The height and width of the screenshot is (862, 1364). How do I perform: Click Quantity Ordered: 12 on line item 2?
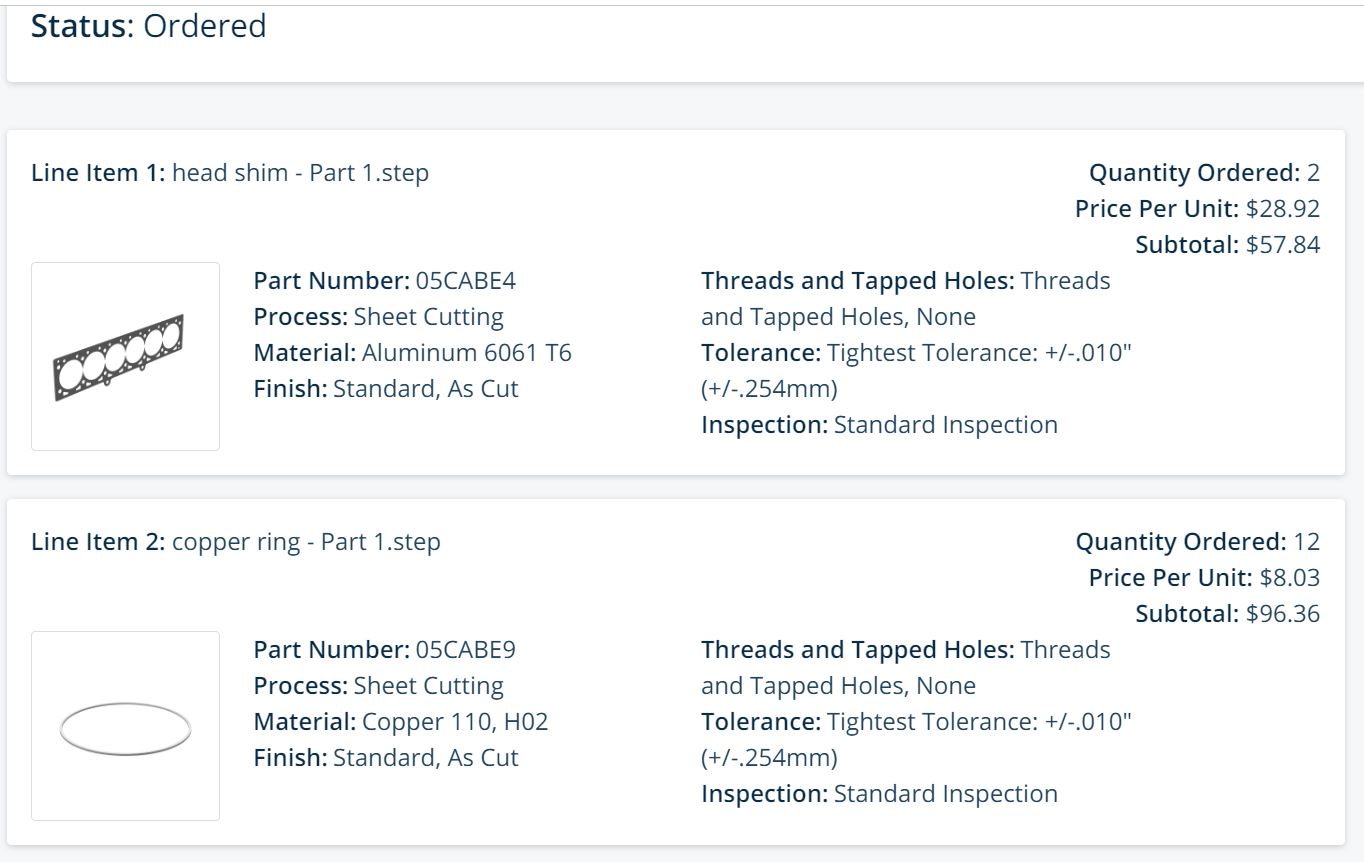(1197, 542)
